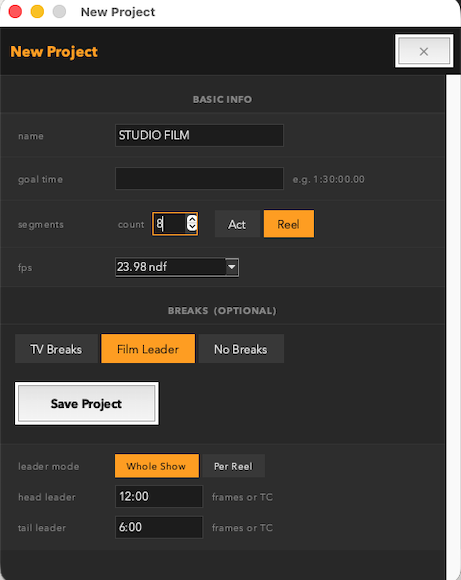The width and height of the screenshot is (461, 580).
Task: Click the 'leader mode' label
Action: pyautogui.click(x=48, y=466)
